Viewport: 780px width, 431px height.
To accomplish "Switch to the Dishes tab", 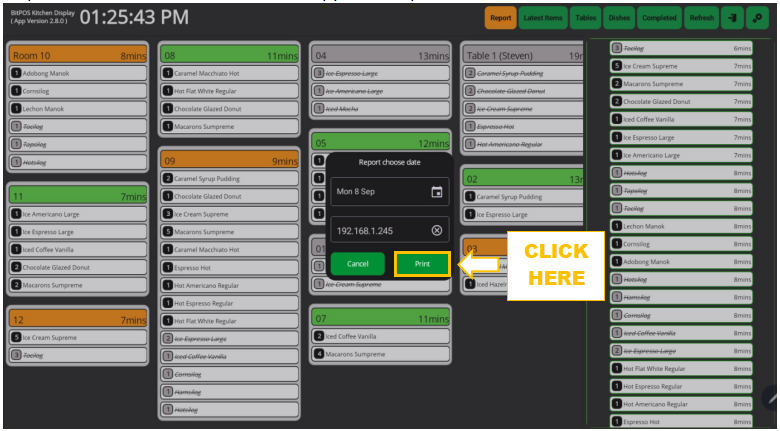I will coord(619,17).
